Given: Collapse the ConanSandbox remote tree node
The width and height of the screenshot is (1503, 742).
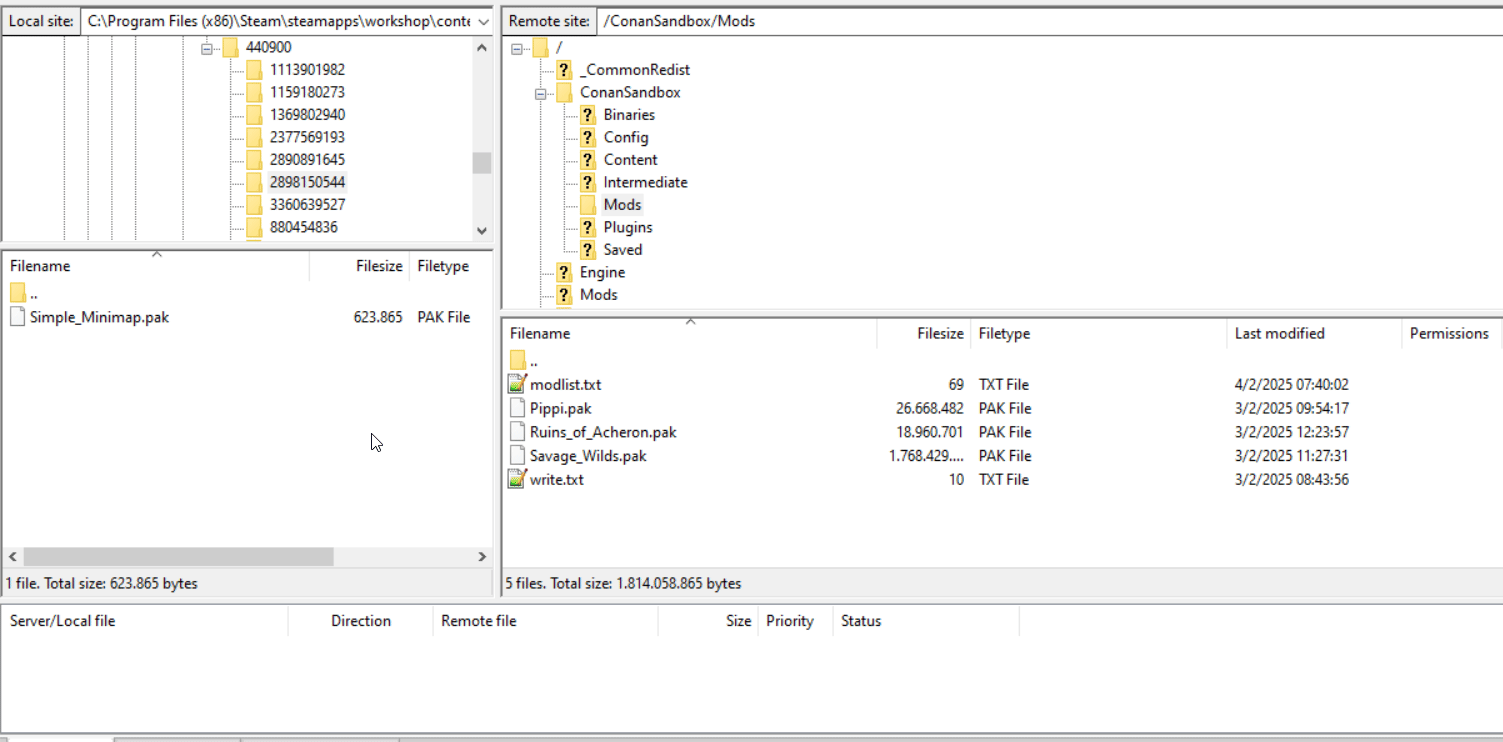Looking at the screenshot, I should 541,93.
